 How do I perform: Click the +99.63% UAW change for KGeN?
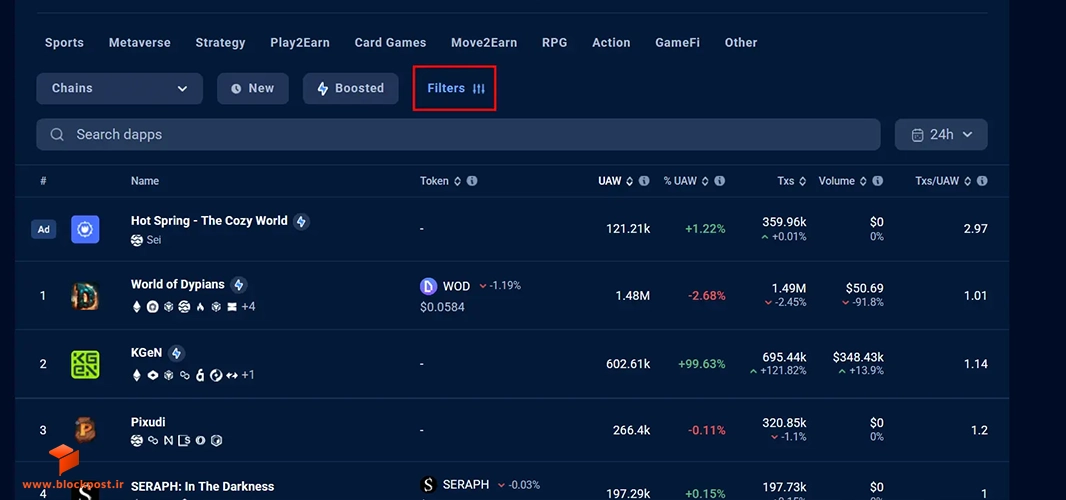[702, 364]
